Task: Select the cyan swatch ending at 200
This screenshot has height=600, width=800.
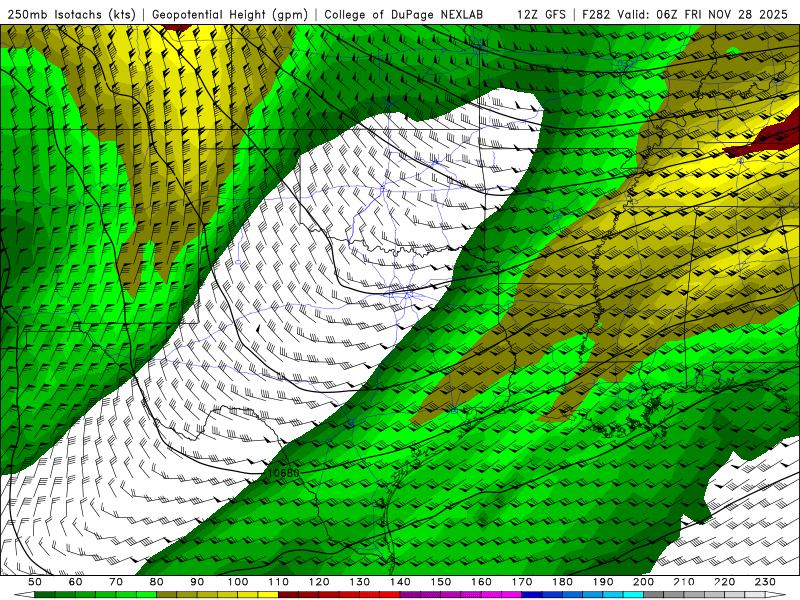Action: pyautogui.click(x=633, y=595)
